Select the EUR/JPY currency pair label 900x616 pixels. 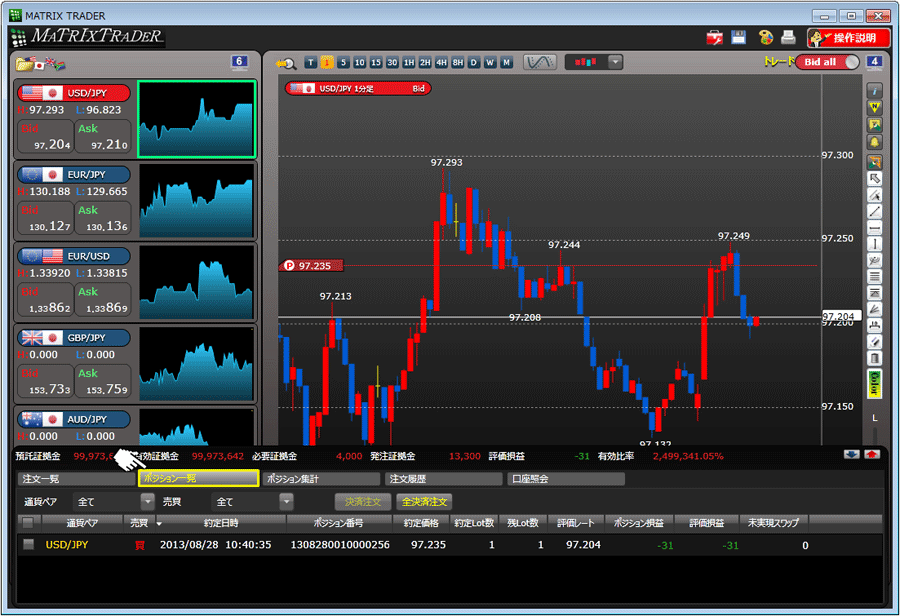(x=74, y=175)
